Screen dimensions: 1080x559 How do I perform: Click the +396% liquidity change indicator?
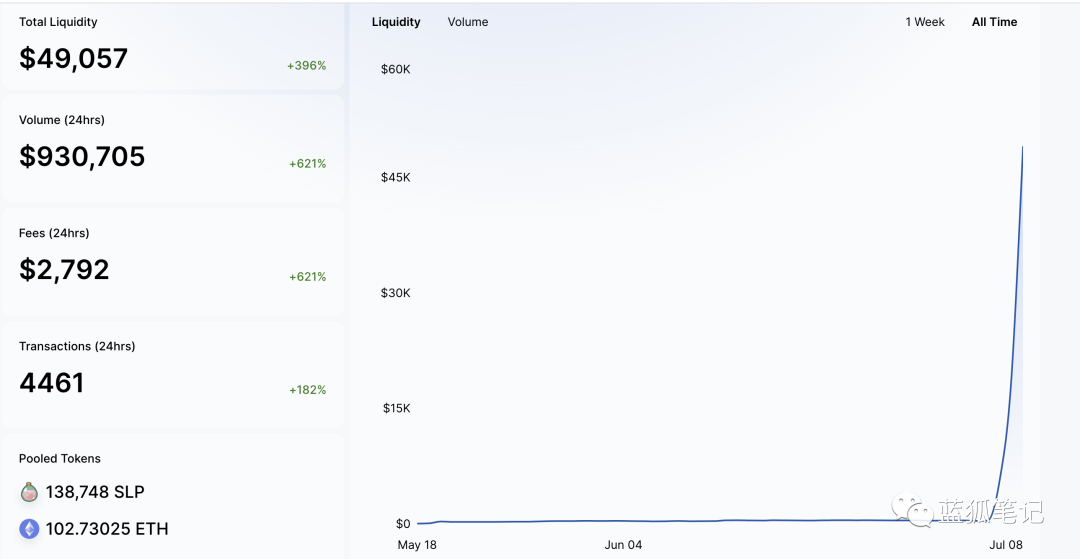306,66
